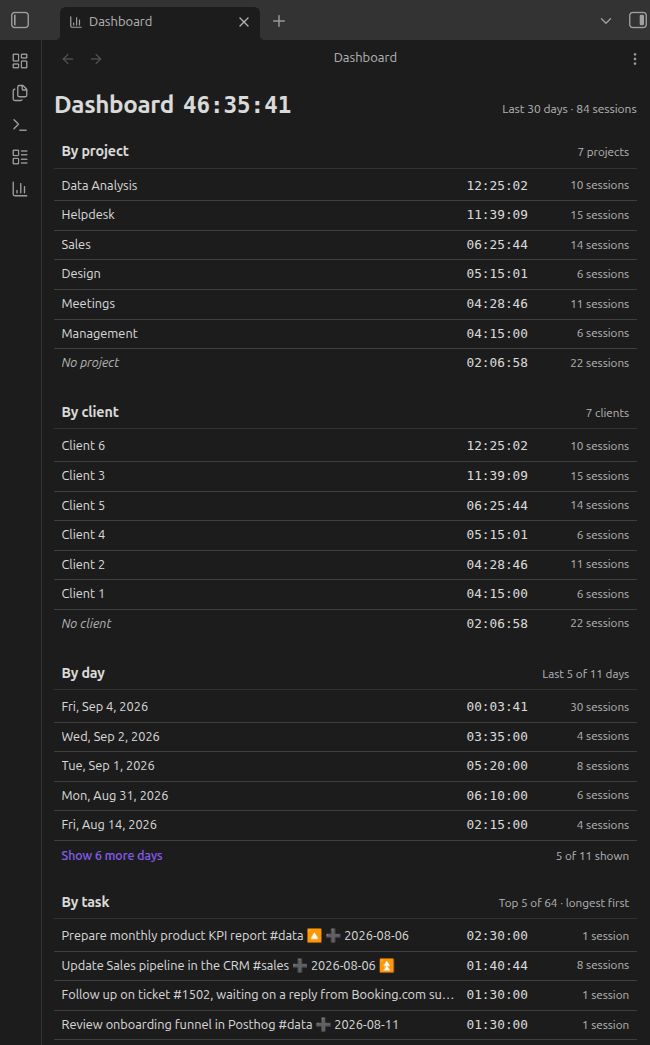
Task: Close the Dashboard tab
Action: (x=244, y=22)
